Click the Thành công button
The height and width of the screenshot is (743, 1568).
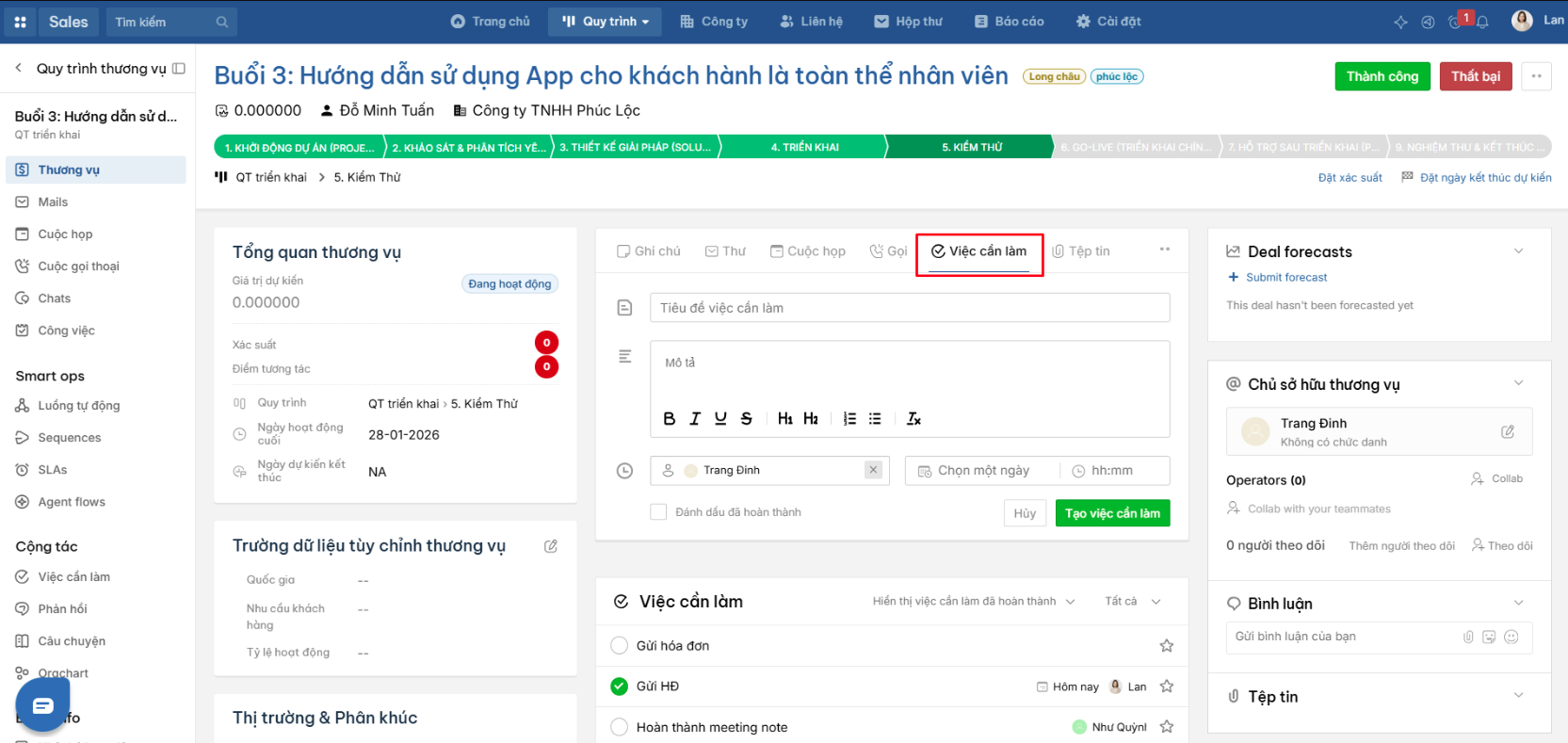click(1382, 76)
